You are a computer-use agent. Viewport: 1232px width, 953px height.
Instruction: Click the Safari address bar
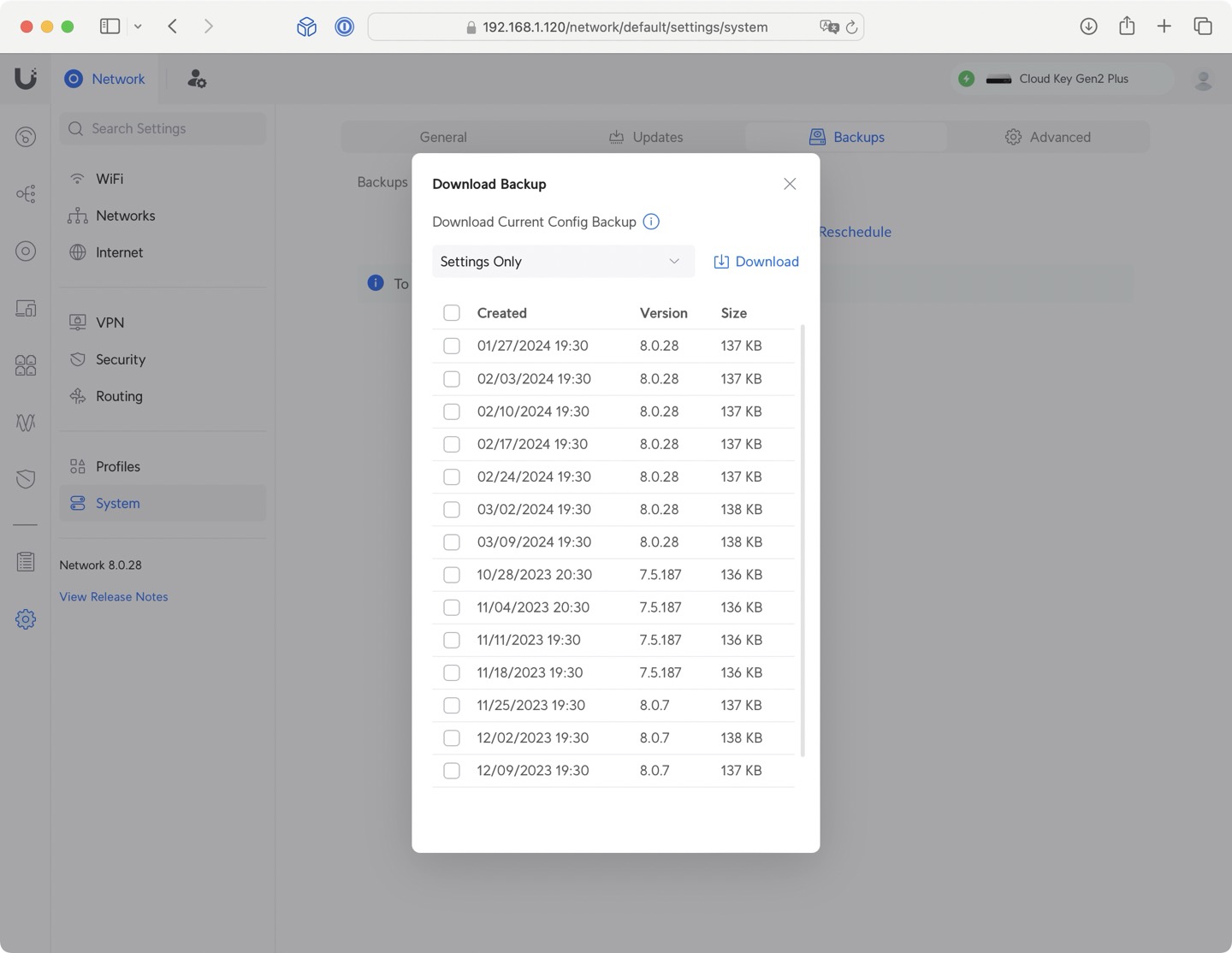pos(625,27)
